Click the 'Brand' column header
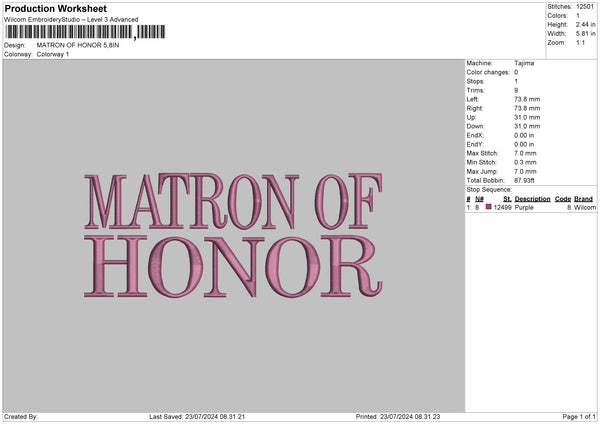The width and height of the screenshot is (600, 424). point(584,199)
